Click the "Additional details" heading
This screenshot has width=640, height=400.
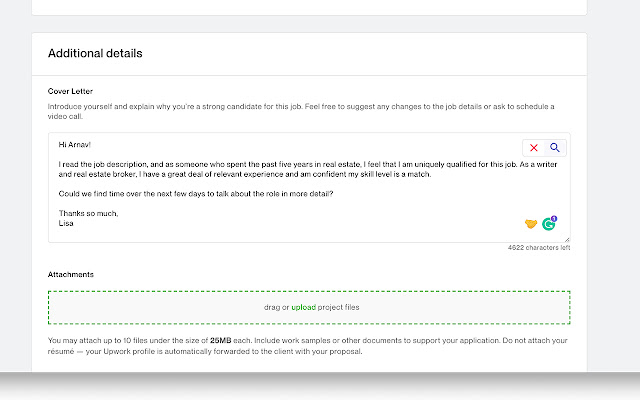pyautogui.click(x=95, y=53)
